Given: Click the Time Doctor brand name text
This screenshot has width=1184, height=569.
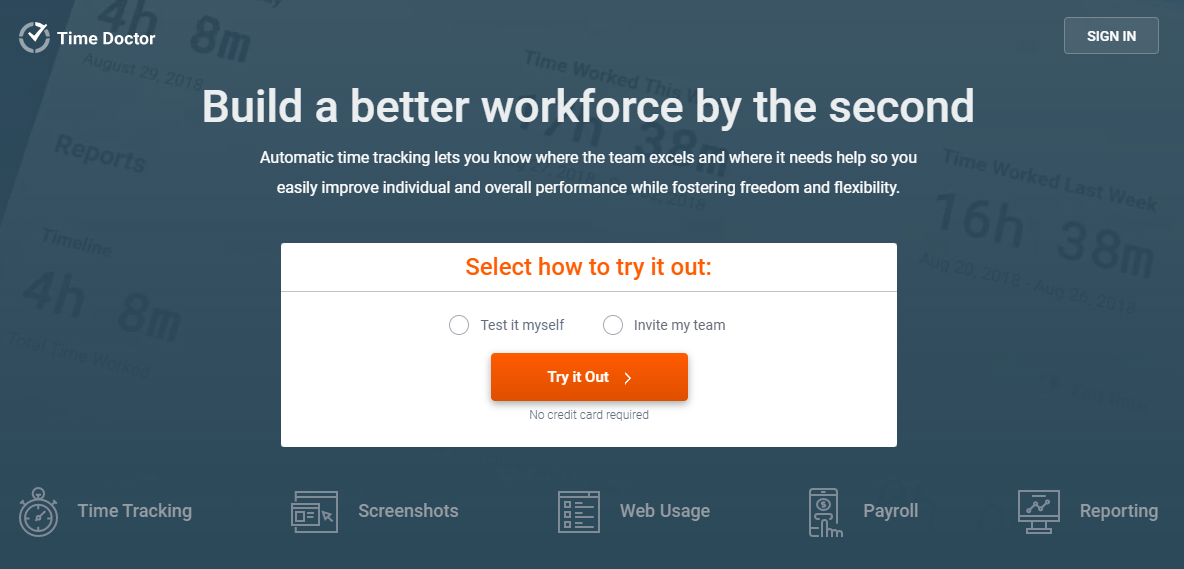Looking at the screenshot, I should [106, 38].
